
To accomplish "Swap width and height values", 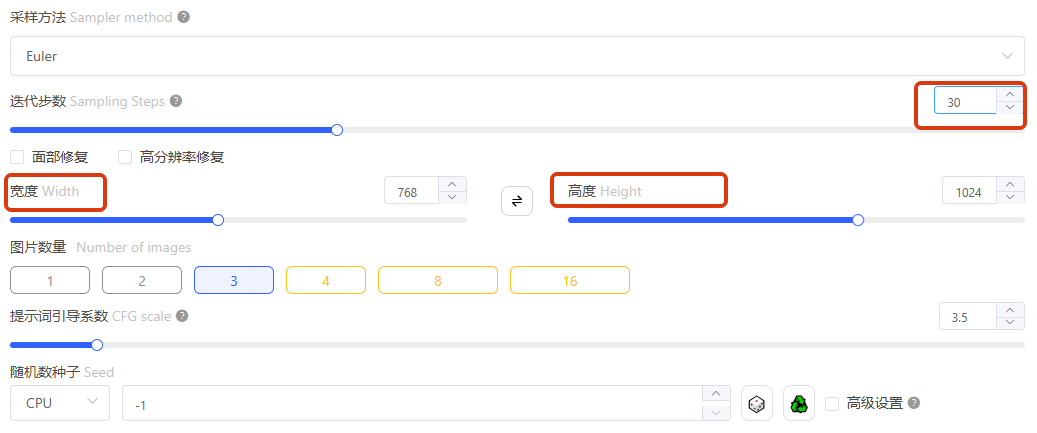I will click(x=517, y=201).
